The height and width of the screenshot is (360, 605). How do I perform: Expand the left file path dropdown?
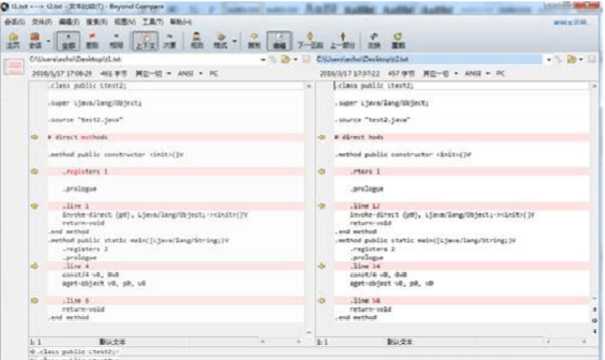coord(263,60)
